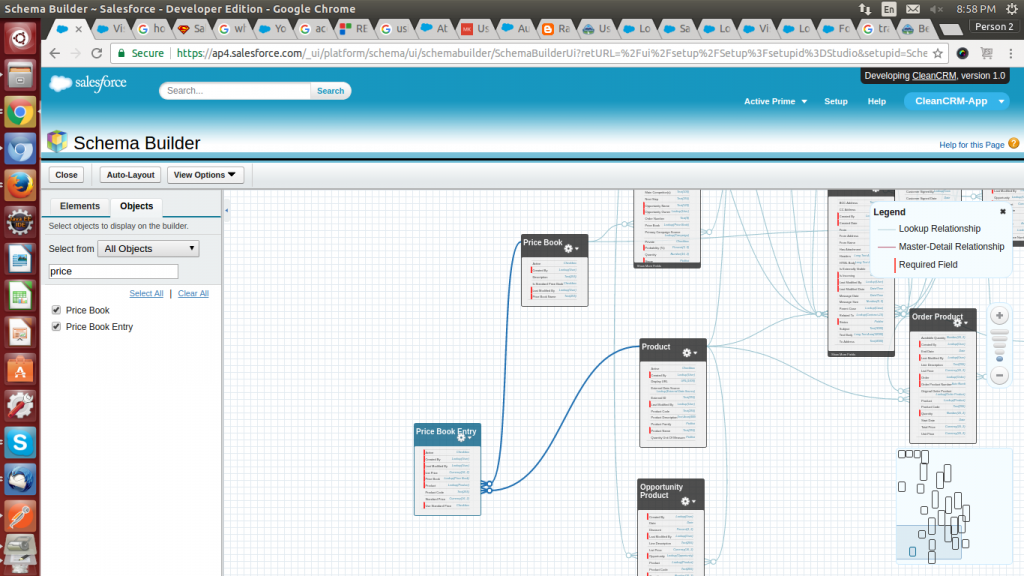1024x576 pixels.
Task: Open the Setup menu item
Action: pos(835,101)
